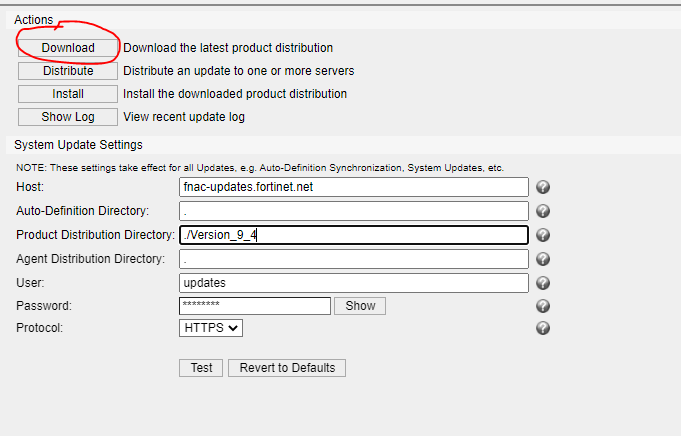Viewport: 681px width, 436px height.
Task: Focus the Host input field
Action: pos(354,187)
